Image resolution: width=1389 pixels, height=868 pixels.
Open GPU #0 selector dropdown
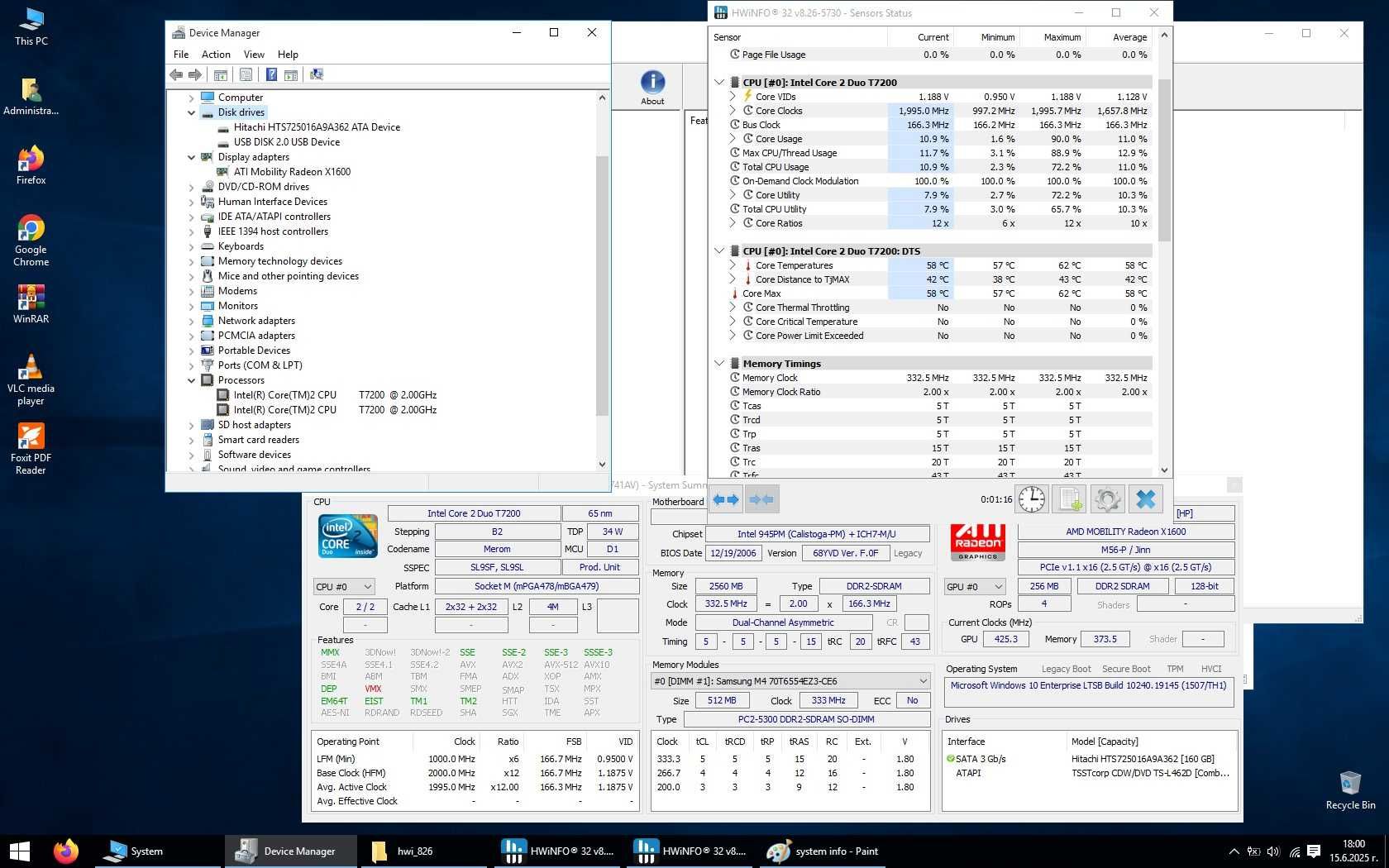point(975,587)
